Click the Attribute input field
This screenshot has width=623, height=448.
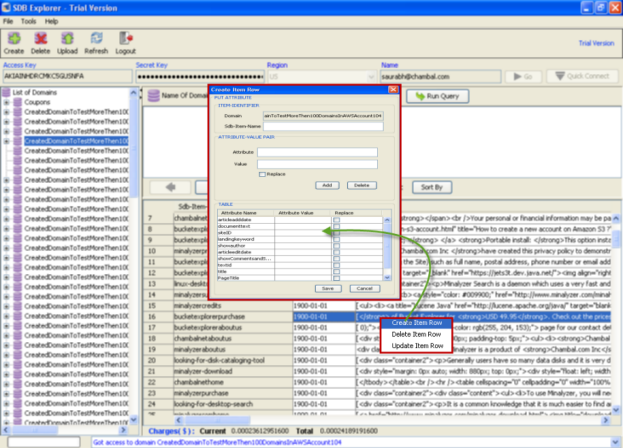317,152
